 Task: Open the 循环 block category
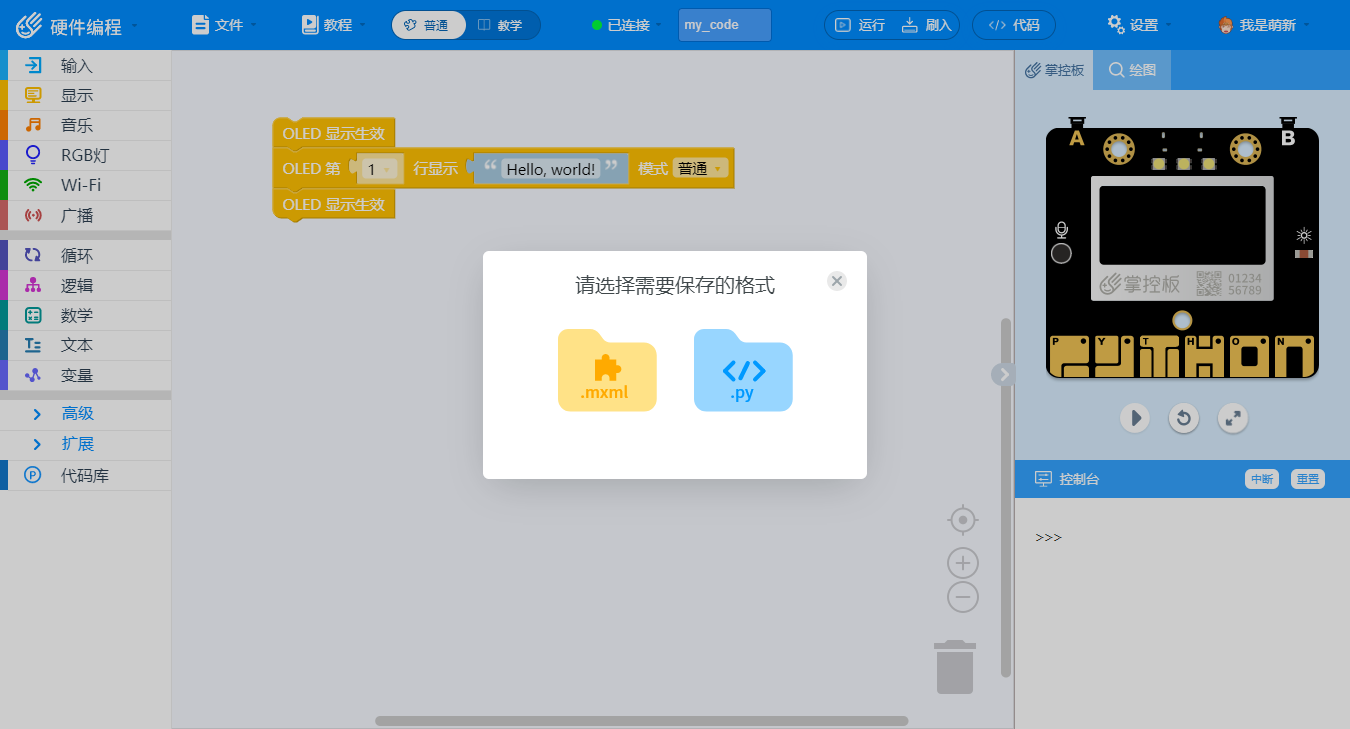86,256
